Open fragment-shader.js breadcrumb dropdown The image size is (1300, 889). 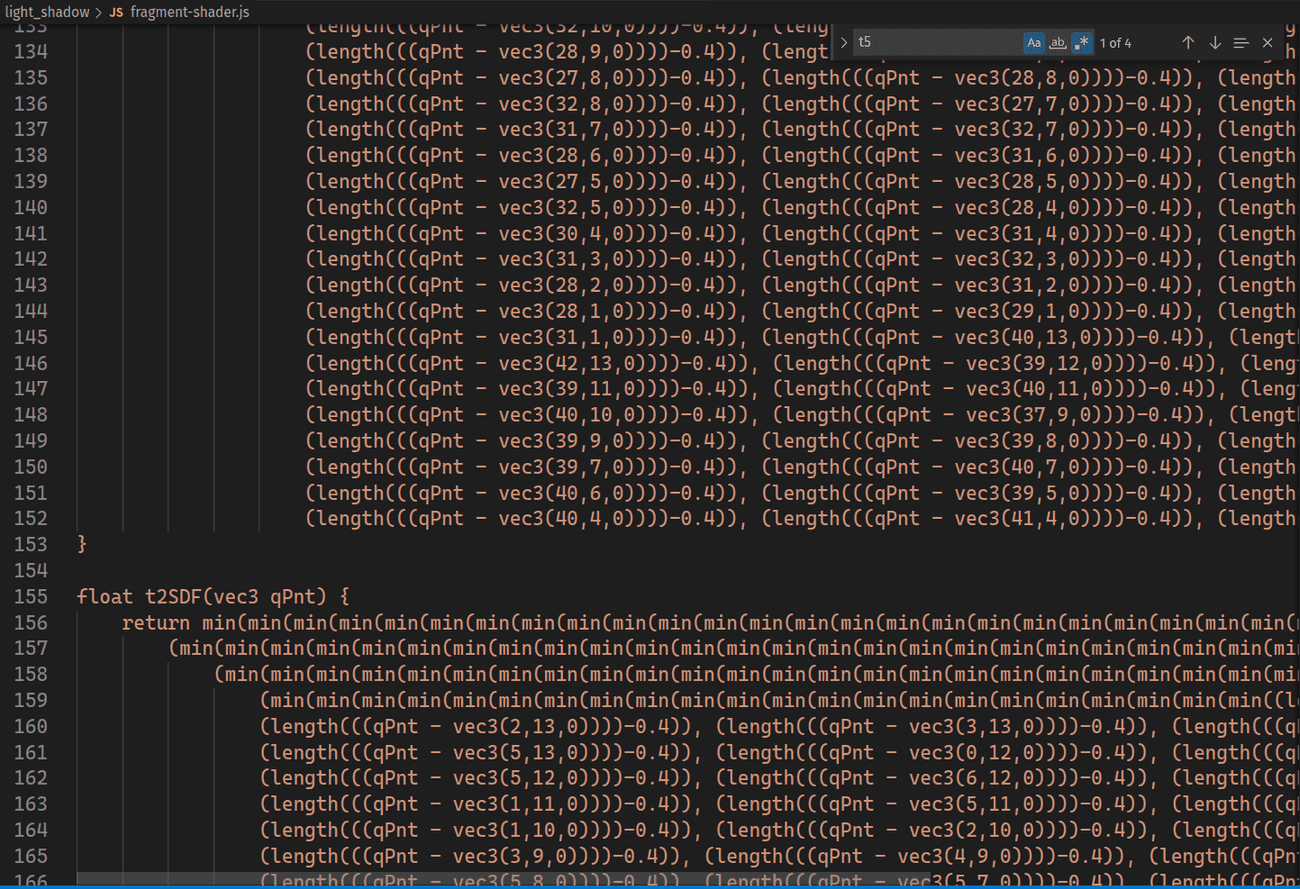point(190,12)
